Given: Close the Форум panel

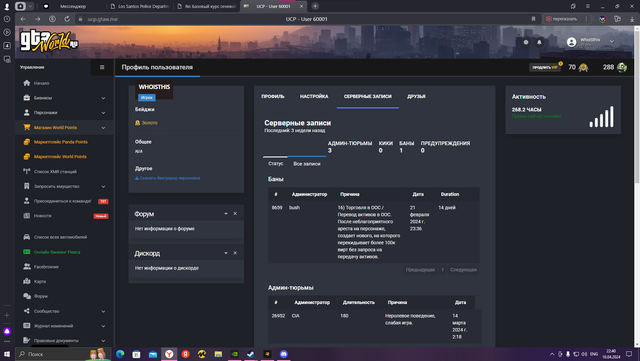Looking at the screenshot, I should point(235,214).
